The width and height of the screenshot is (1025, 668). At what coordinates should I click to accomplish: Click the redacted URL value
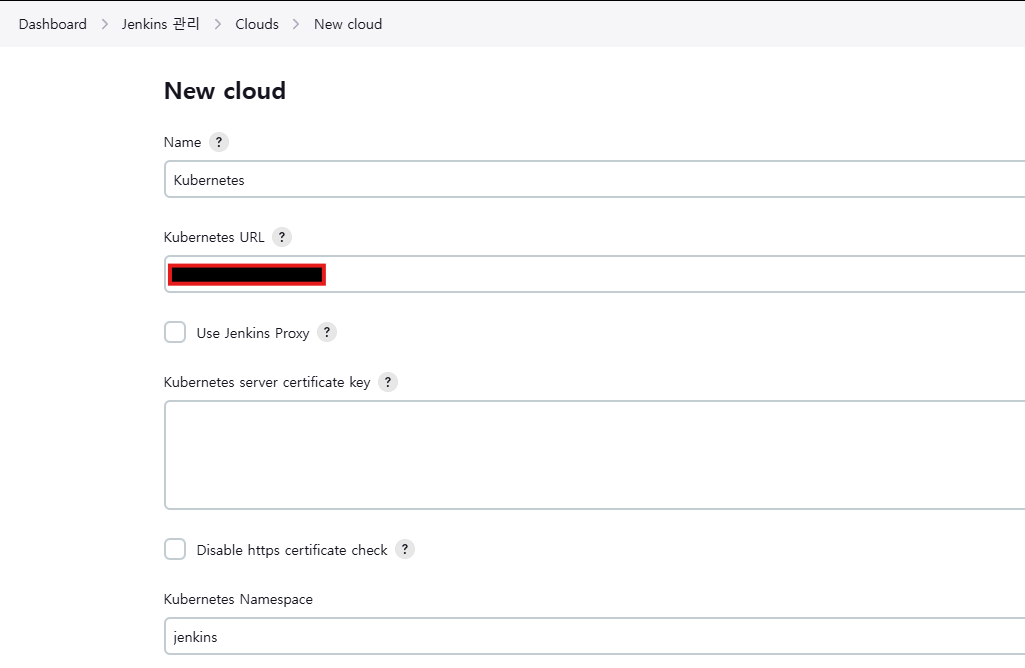(246, 273)
